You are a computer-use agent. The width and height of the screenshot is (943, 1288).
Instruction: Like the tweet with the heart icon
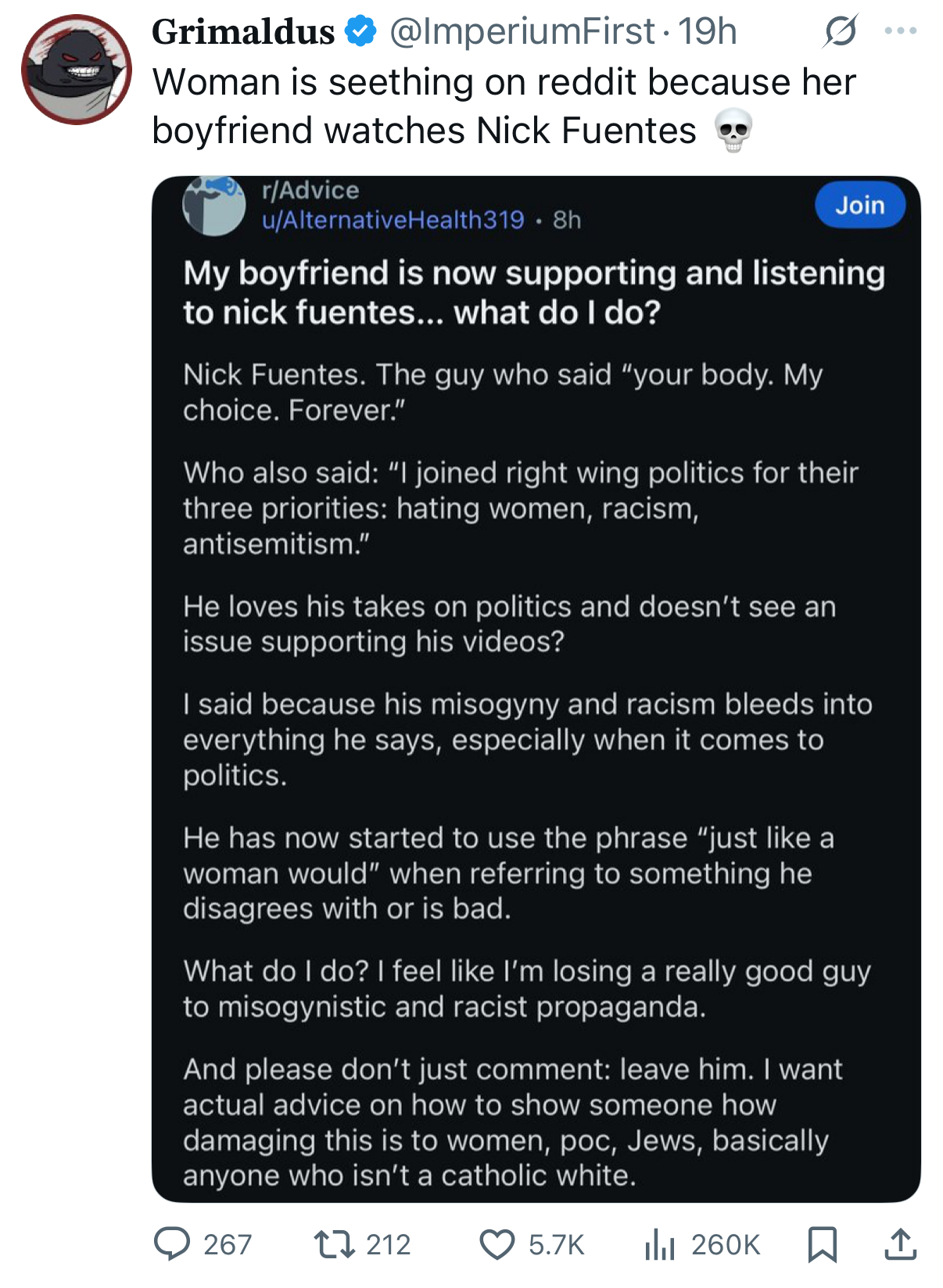[497, 1243]
